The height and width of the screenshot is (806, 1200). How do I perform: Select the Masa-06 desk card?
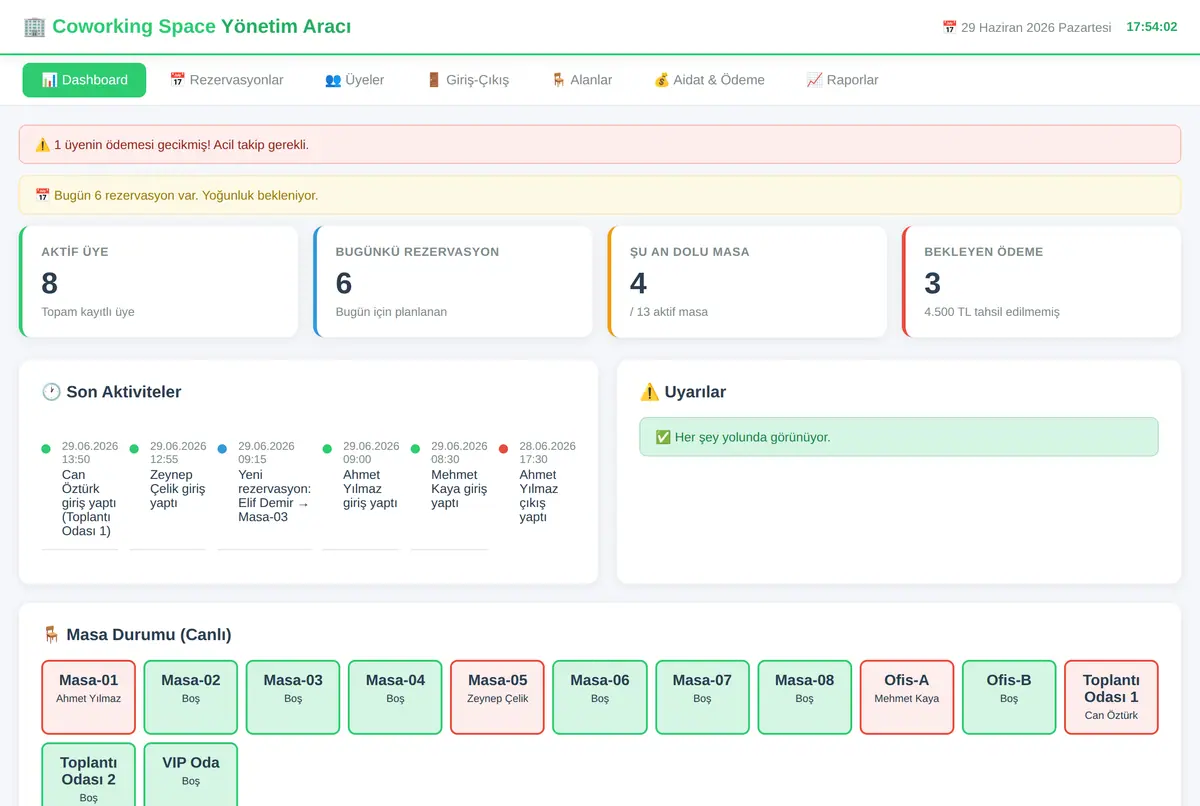[599, 697]
